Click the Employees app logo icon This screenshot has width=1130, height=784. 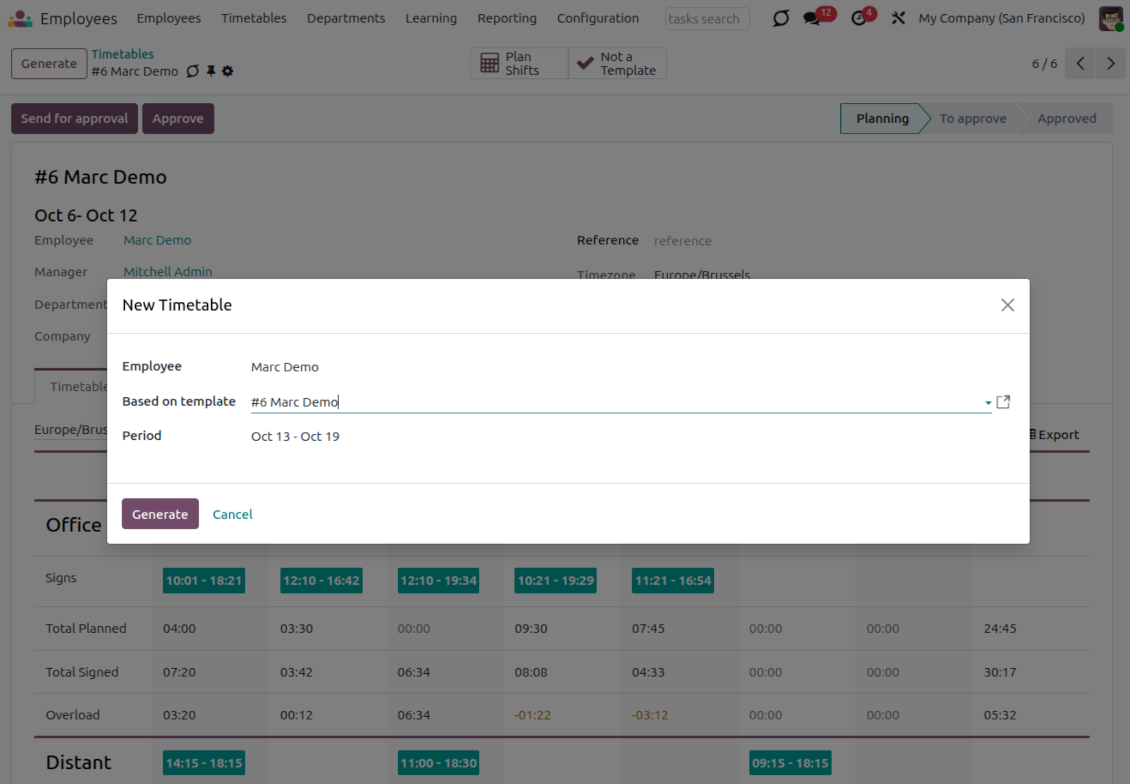point(20,18)
